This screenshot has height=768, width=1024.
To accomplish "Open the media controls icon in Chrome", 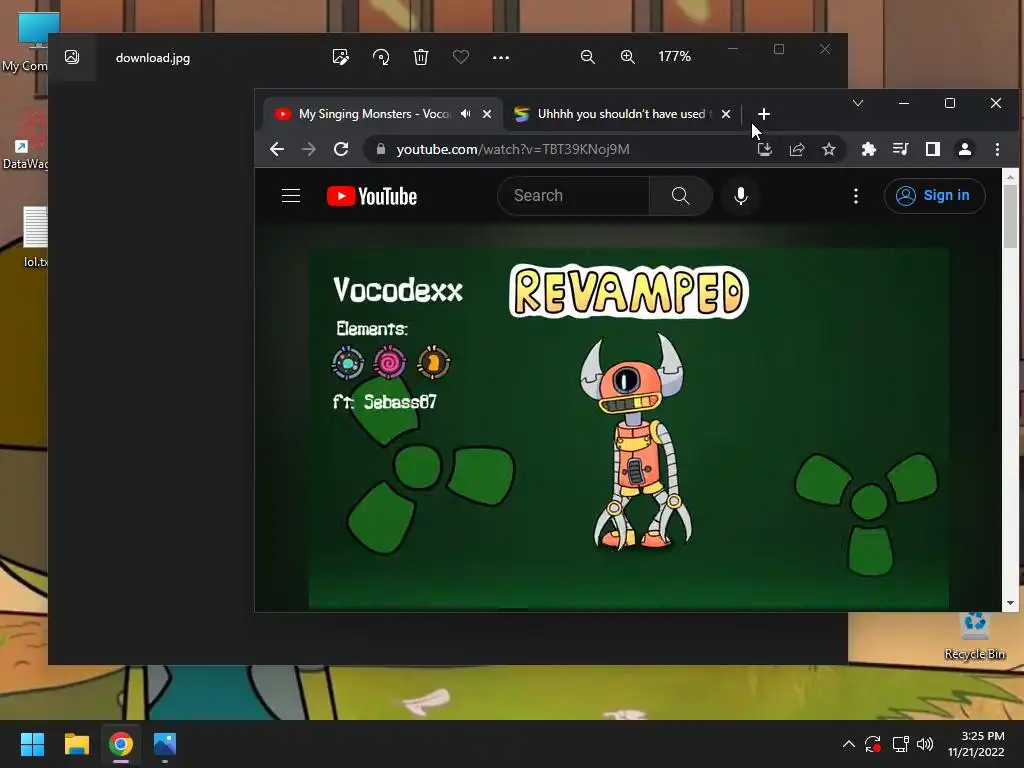I will pos(901,150).
